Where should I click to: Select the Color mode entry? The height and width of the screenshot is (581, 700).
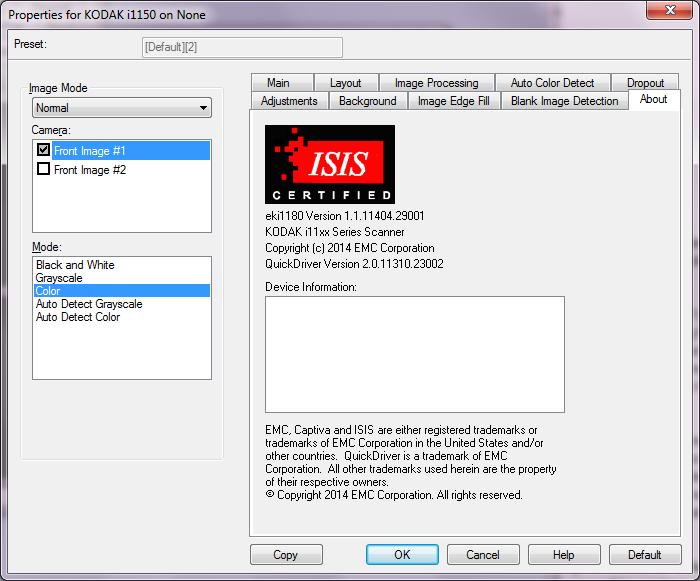click(x=122, y=291)
